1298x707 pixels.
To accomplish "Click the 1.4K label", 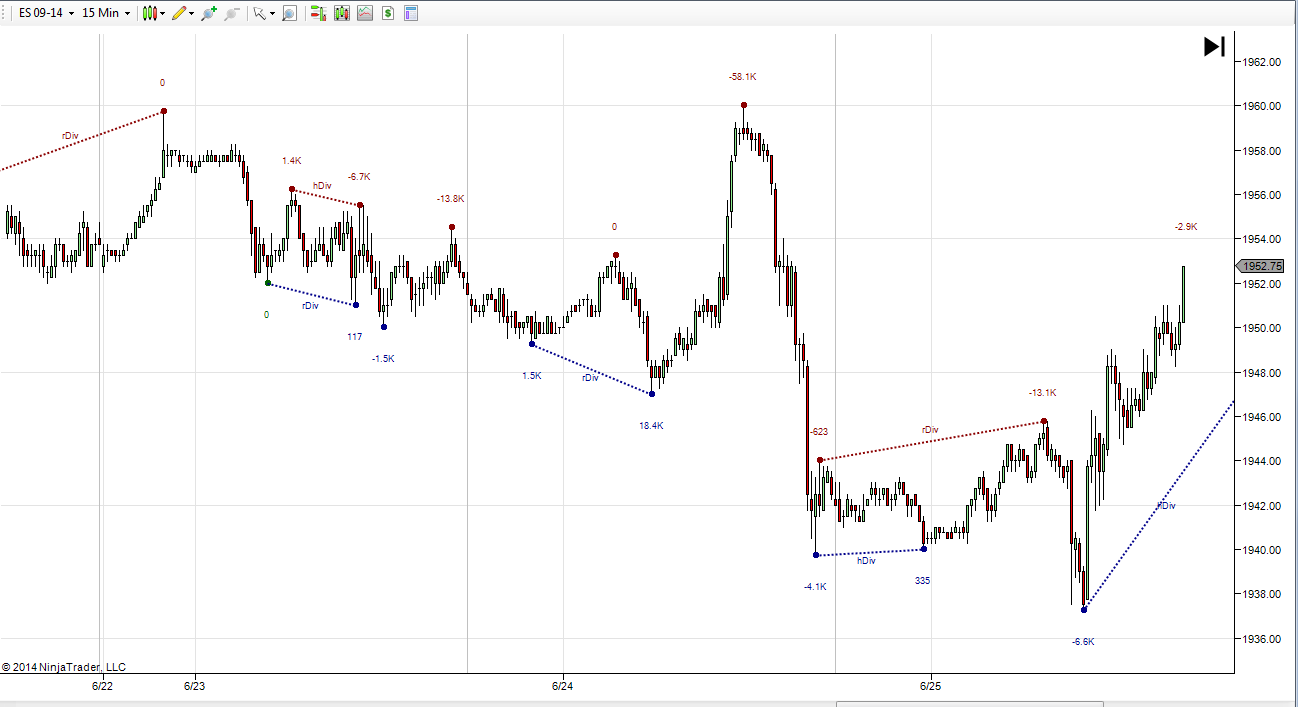I will pyautogui.click(x=292, y=160).
